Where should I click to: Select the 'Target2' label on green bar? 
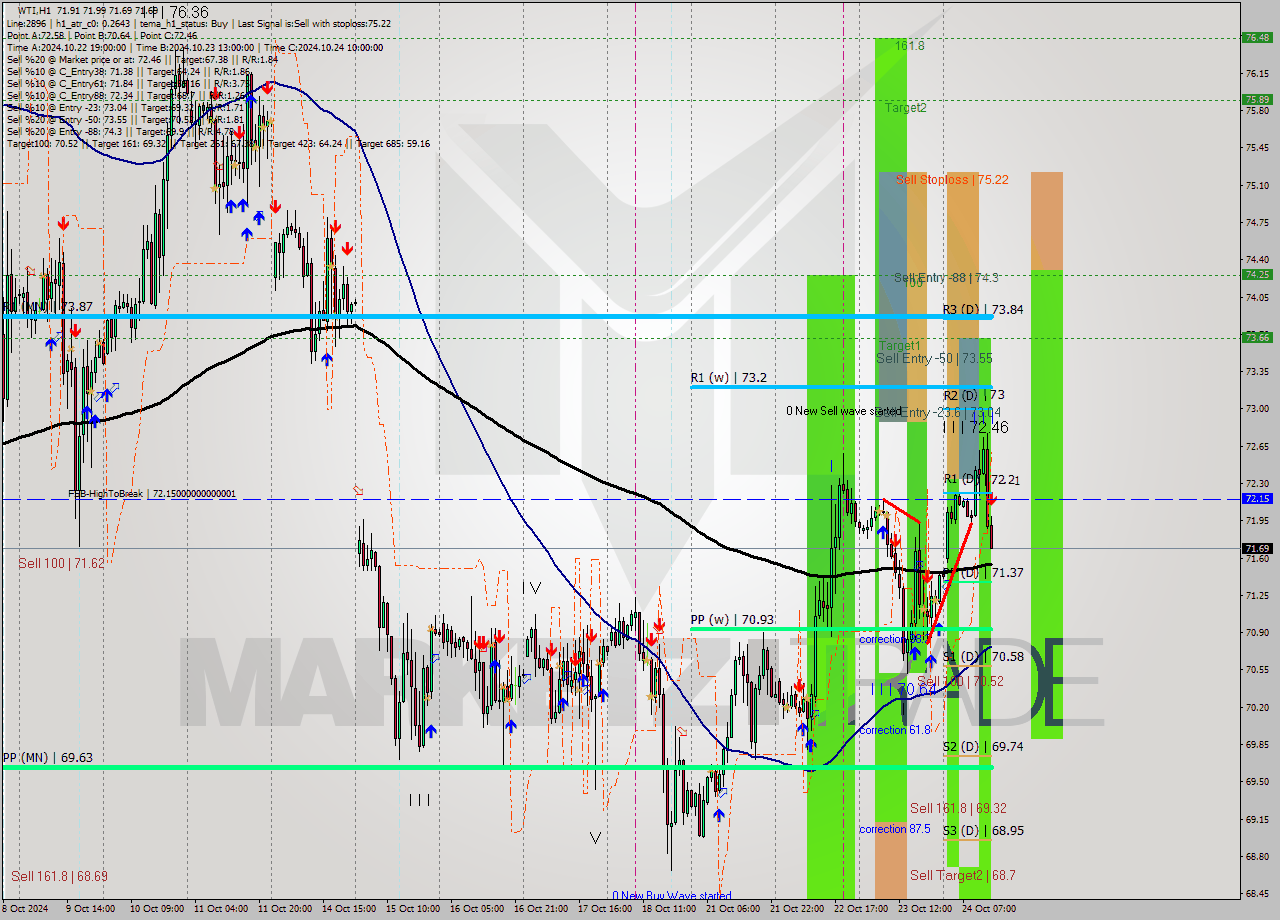(905, 107)
